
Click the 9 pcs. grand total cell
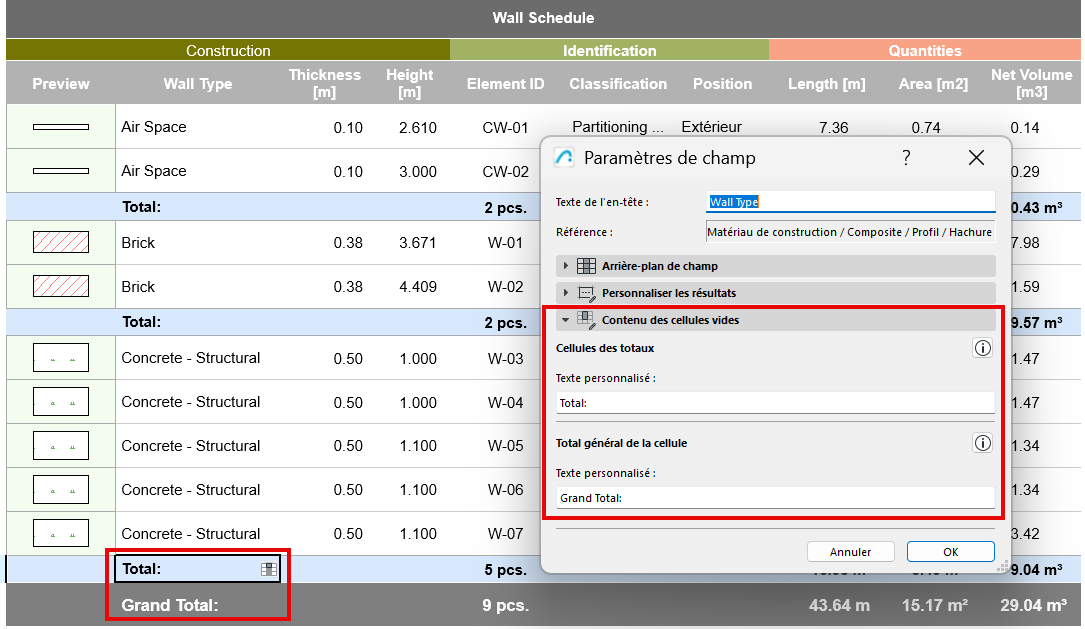[x=505, y=605]
